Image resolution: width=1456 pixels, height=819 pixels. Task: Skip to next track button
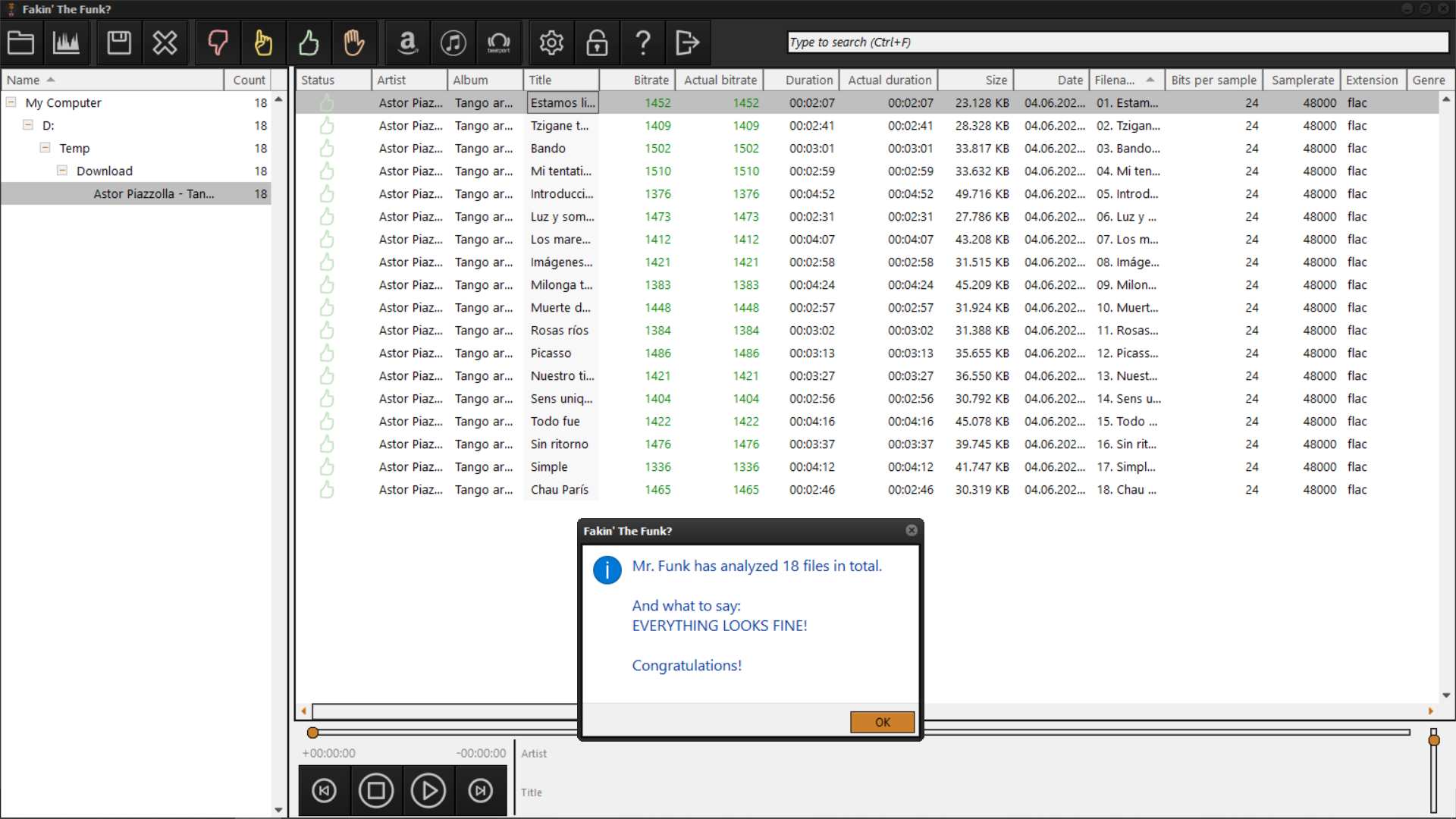[x=480, y=791]
